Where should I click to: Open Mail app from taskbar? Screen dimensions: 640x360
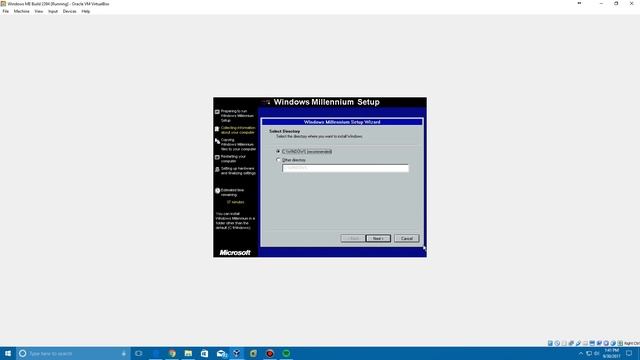tap(221, 353)
